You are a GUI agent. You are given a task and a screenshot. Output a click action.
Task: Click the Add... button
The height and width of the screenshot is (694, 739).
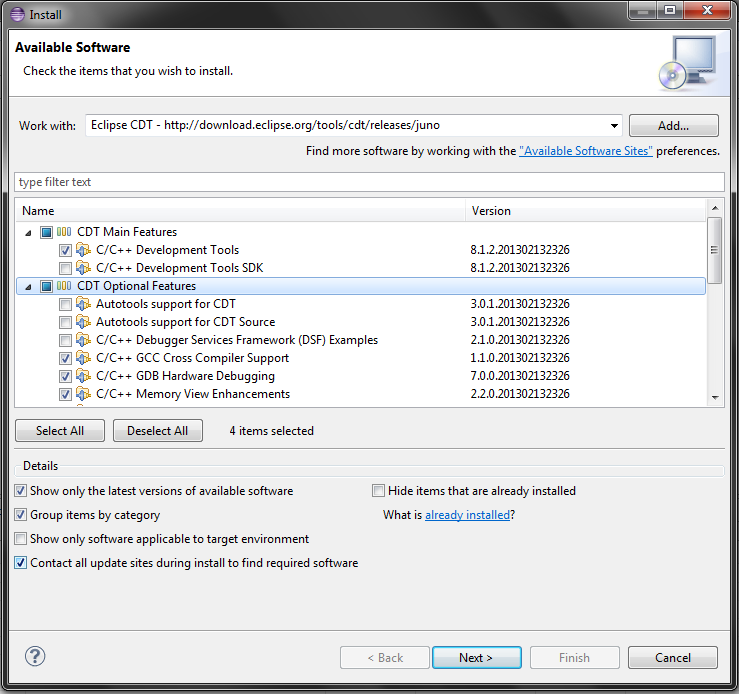(673, 126)
